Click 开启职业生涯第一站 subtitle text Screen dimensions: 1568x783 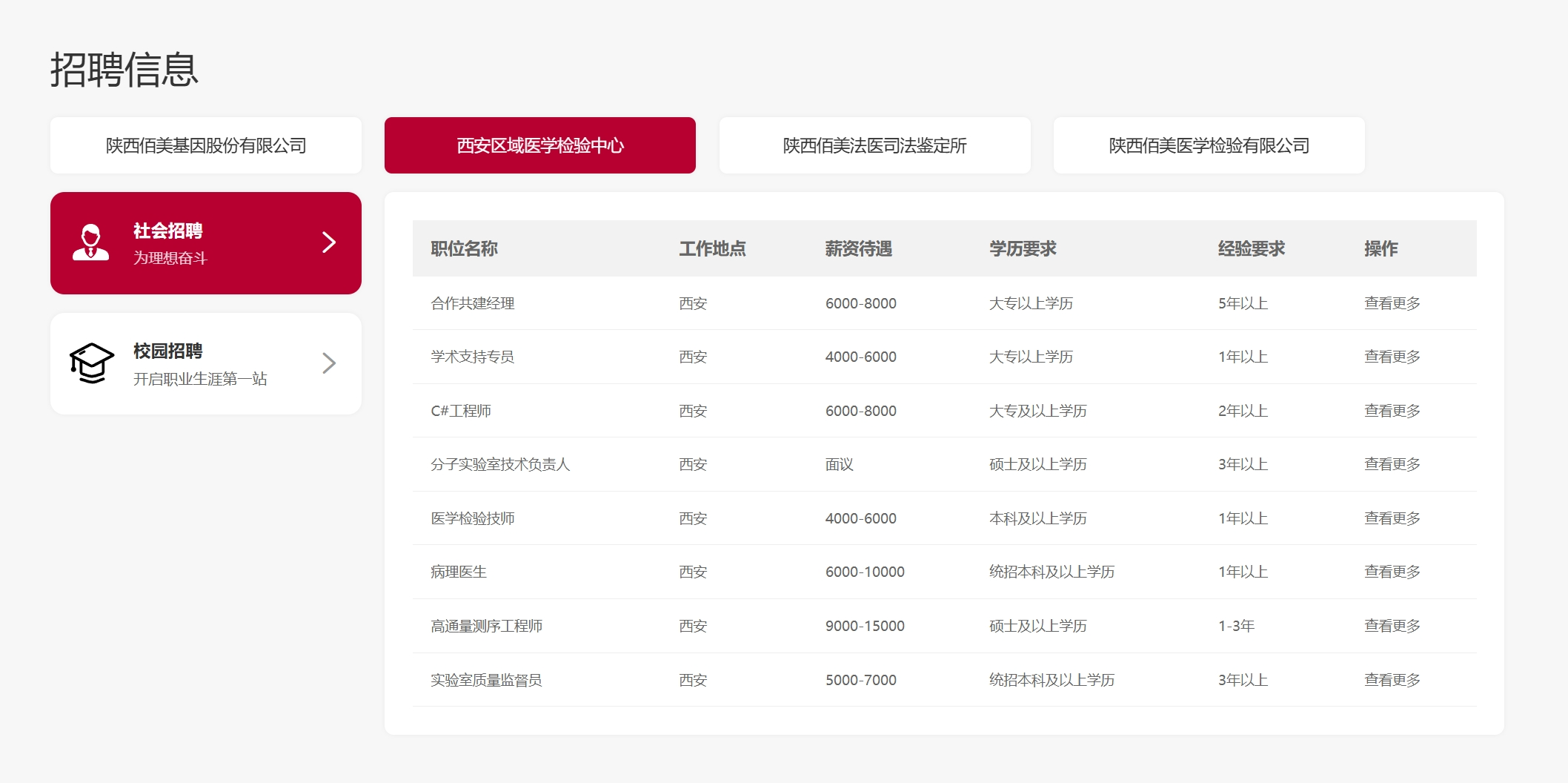pos(200,379)
